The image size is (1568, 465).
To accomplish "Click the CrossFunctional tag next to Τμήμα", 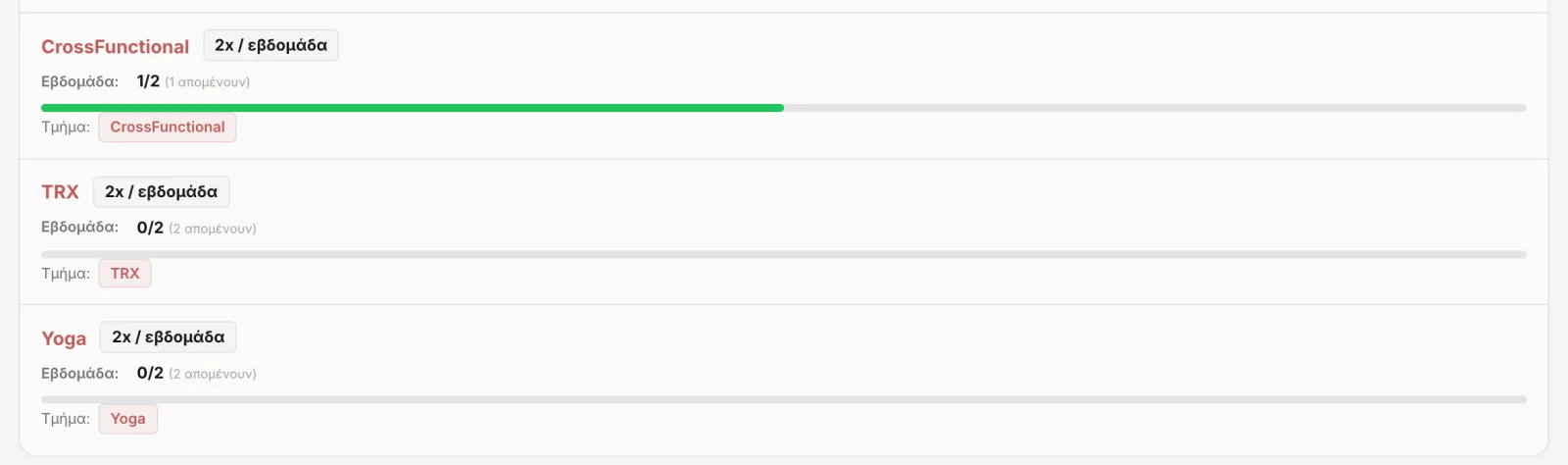I will tap(168, 128).
